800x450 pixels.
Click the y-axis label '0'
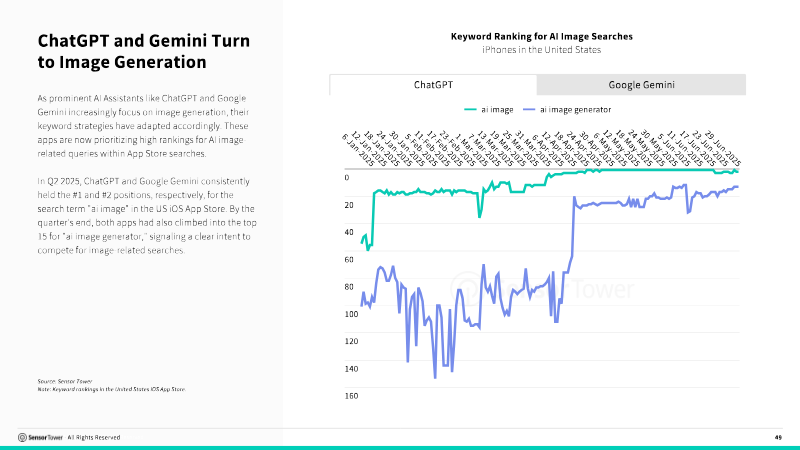[x=347, y=178]
